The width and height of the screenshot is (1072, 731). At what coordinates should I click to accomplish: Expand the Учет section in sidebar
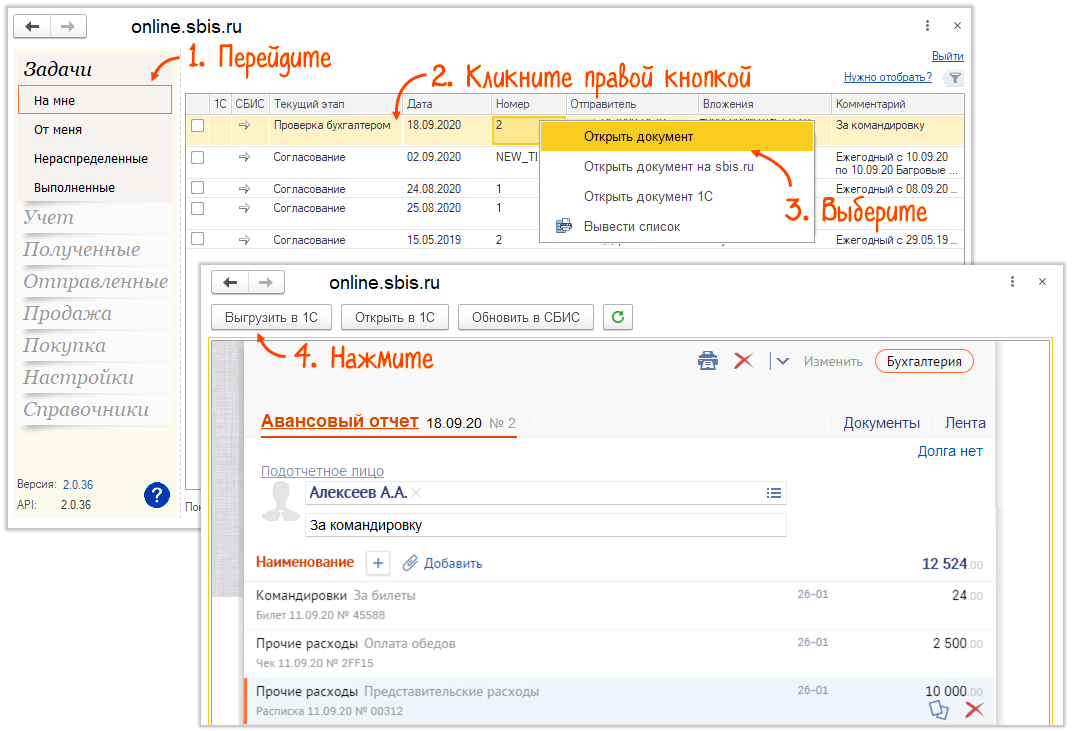pyautogui.click(x=49, y=218)
